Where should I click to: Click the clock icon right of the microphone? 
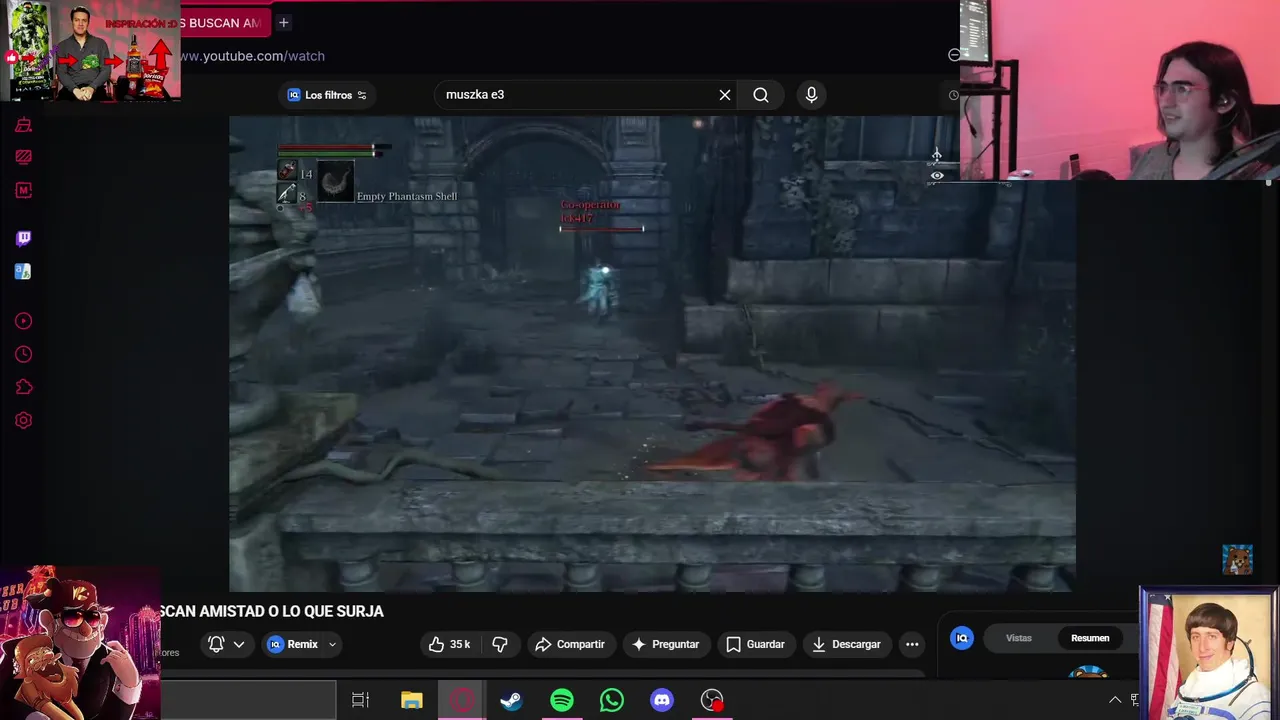click(x=953, y=95)
